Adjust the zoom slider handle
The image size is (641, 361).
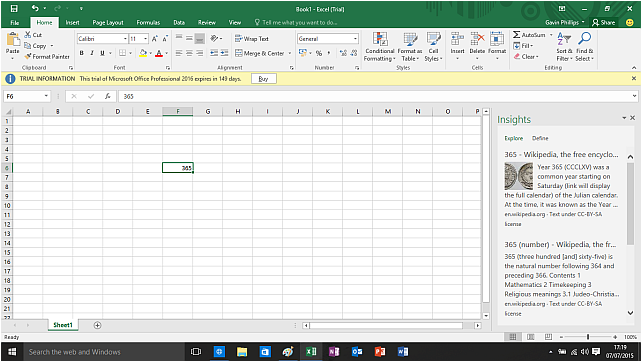point(588,337)
